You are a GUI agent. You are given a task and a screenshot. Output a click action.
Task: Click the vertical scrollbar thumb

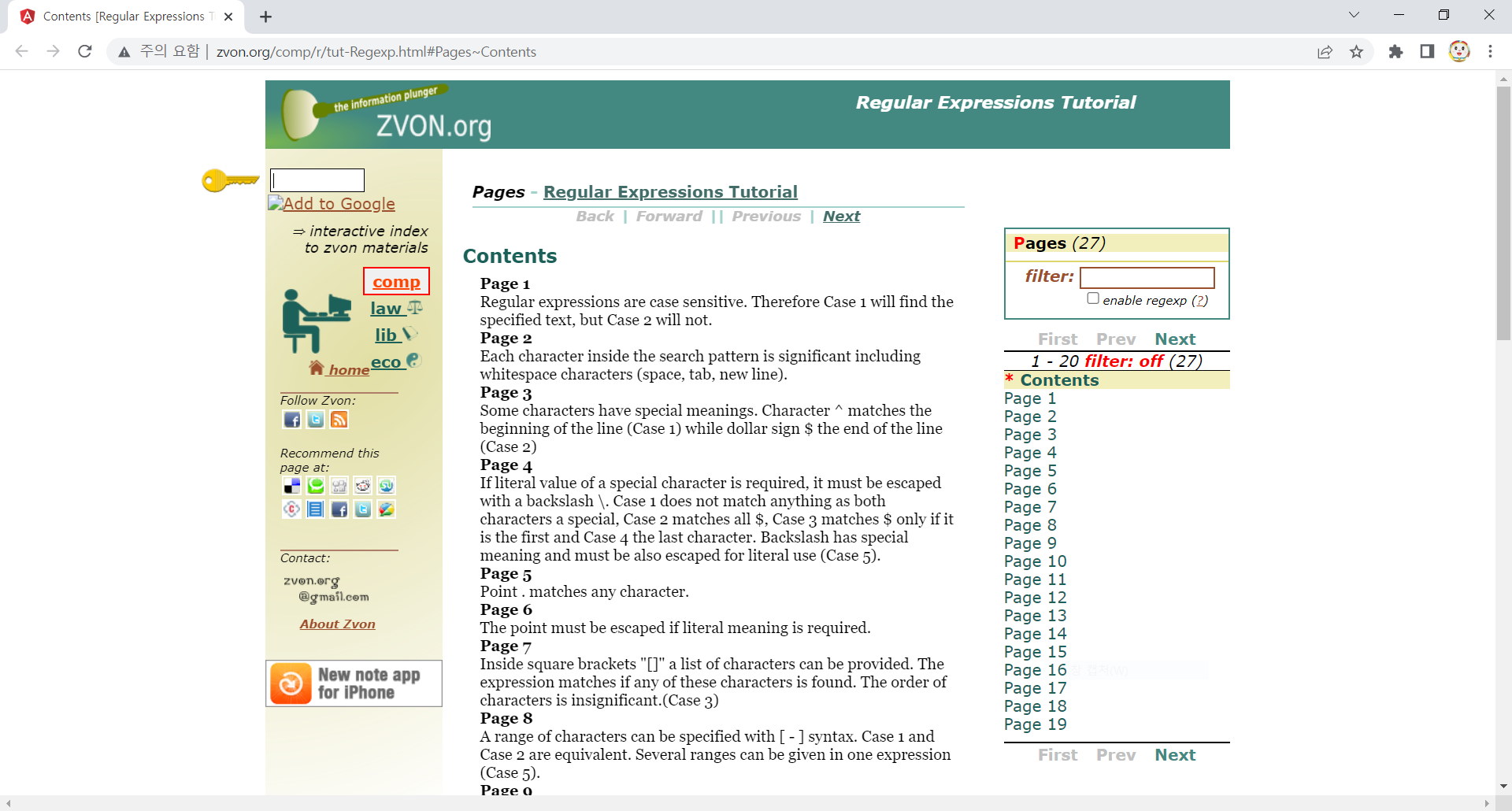pyautogui.click(x=1503, y=213)
